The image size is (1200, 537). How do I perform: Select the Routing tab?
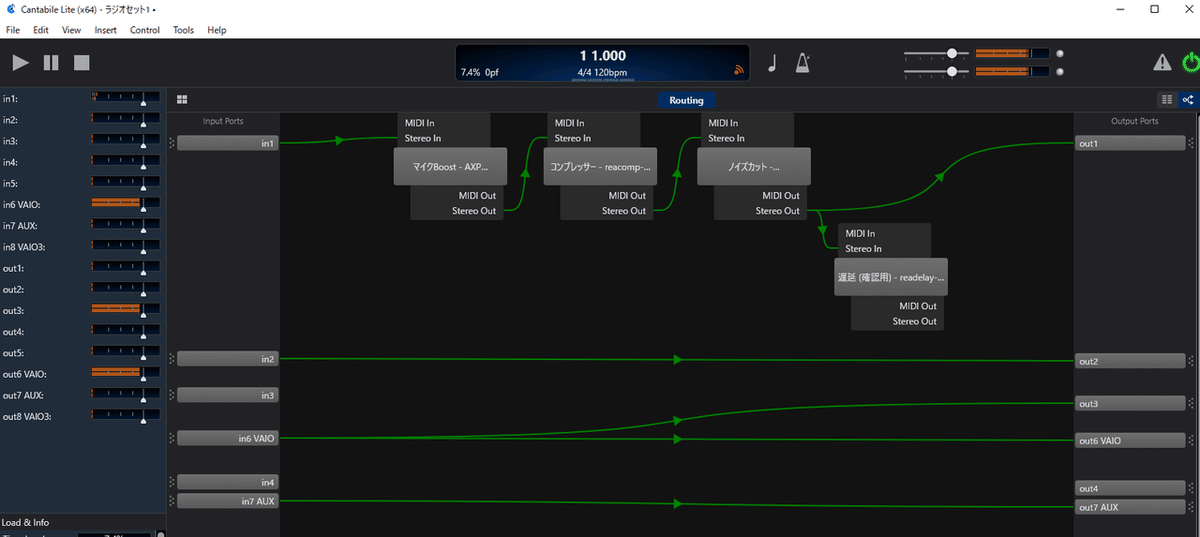(x=686, y=100)
